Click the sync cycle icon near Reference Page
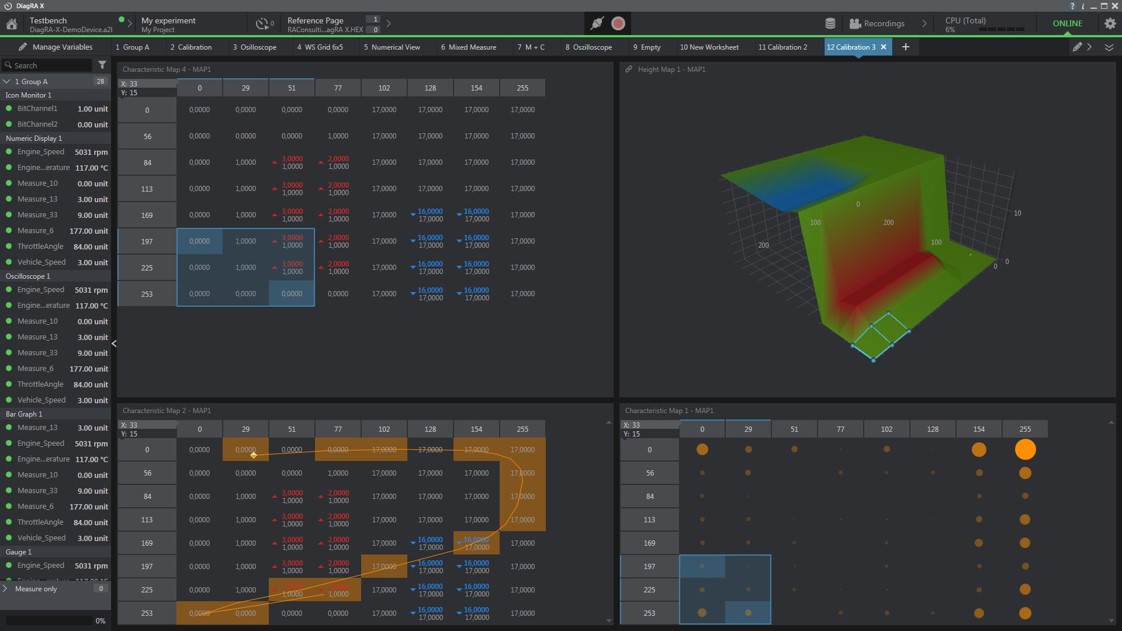This screenshot has height=631, width=1122. (262, 24)
